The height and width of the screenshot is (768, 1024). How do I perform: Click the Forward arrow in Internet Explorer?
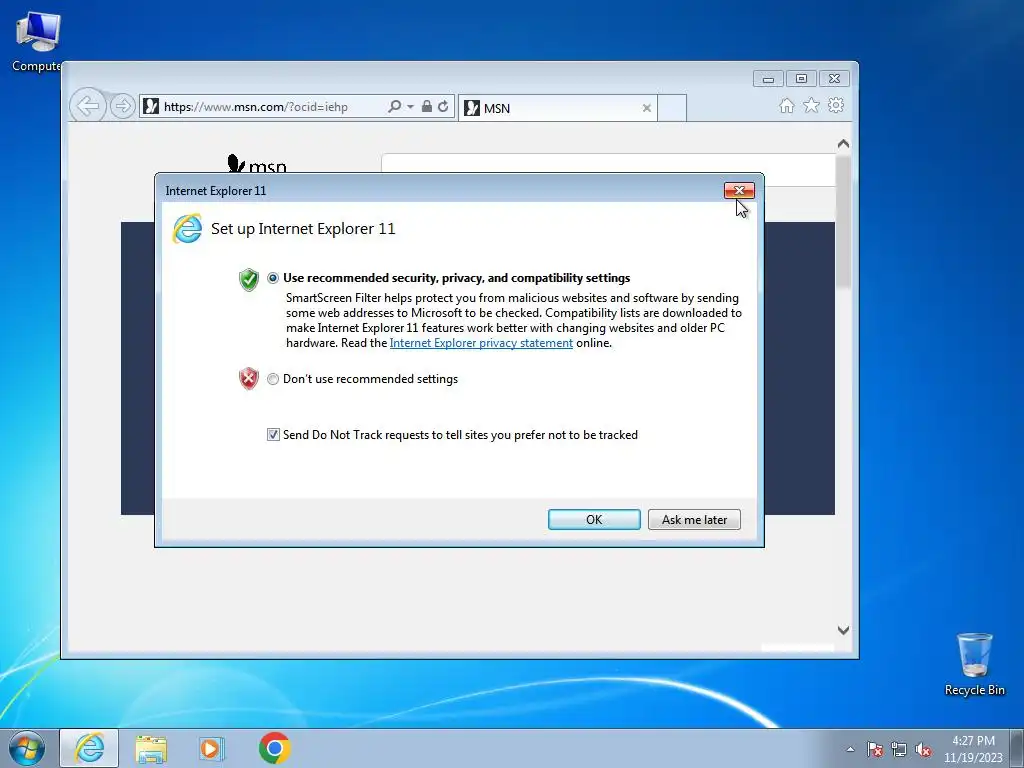pyautogui.click(x=122, y=106)
